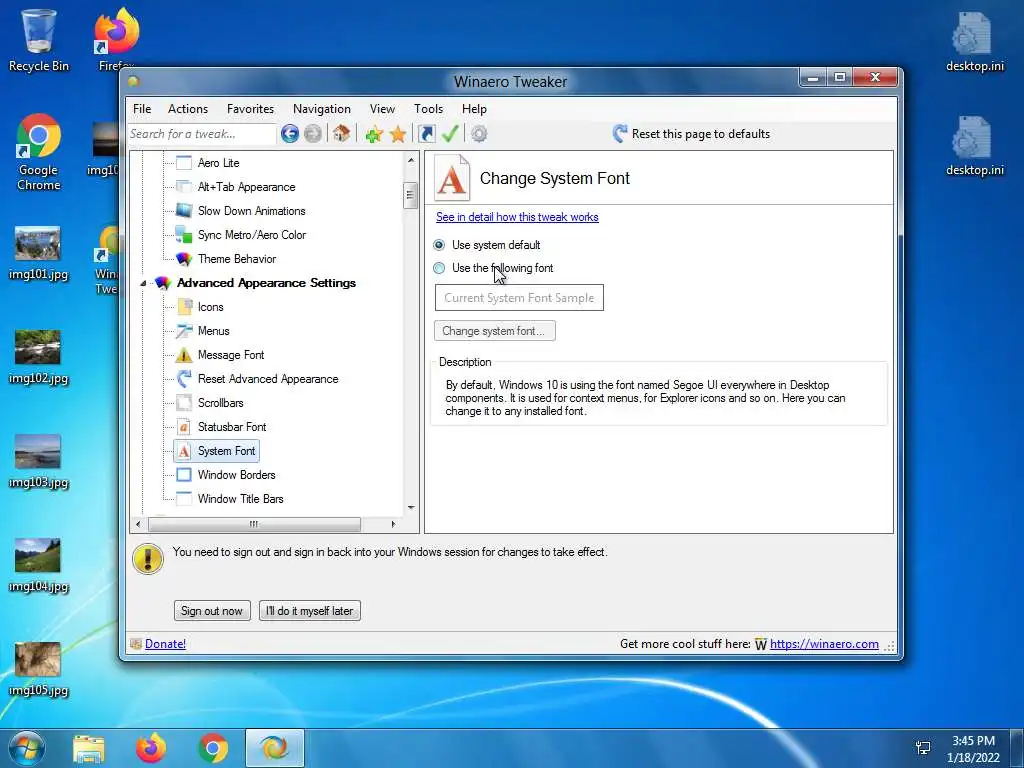Click the tree scroll right arrow
1024x768 pixels.
click(393, 524)
